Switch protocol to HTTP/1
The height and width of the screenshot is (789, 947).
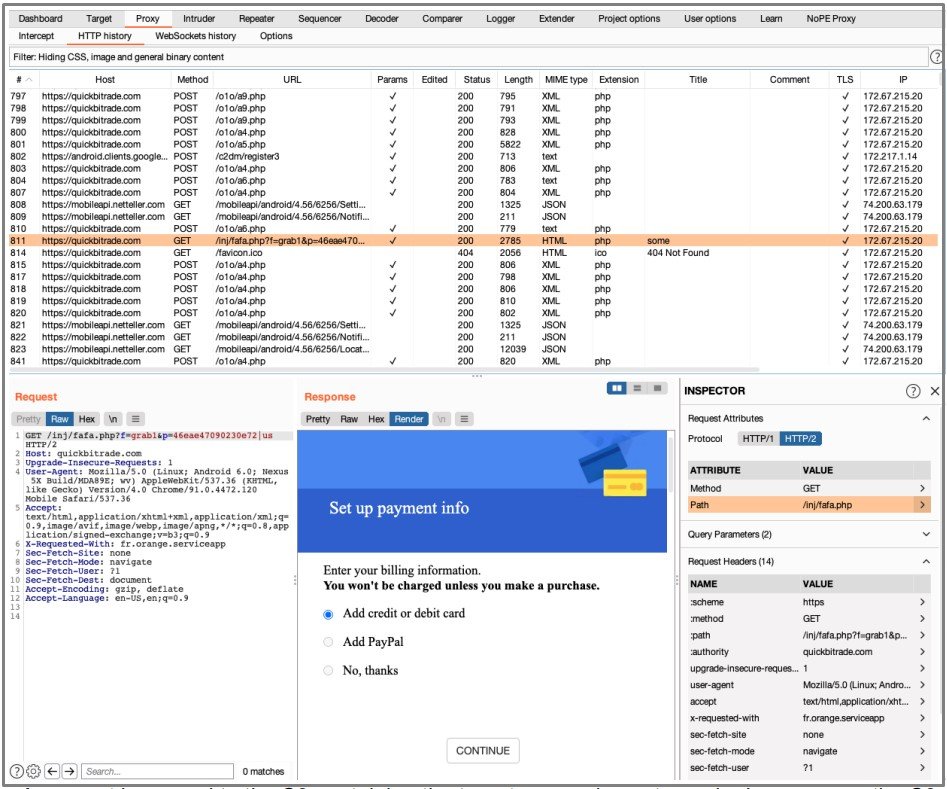758,439
